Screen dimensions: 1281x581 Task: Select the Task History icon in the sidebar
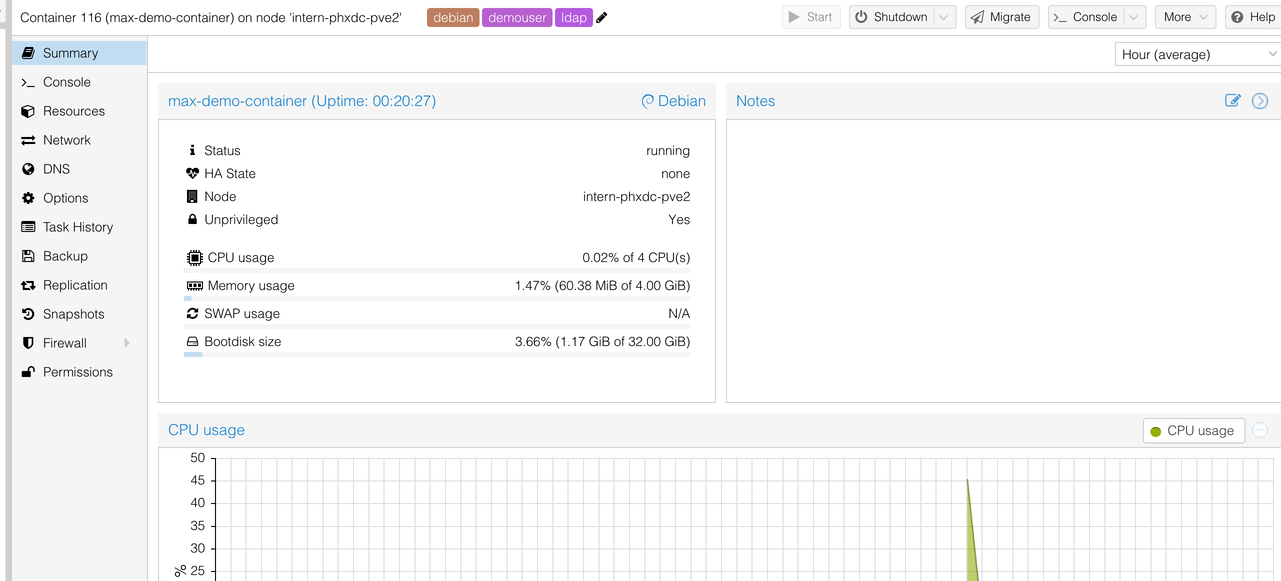click(x=27, y=227)
